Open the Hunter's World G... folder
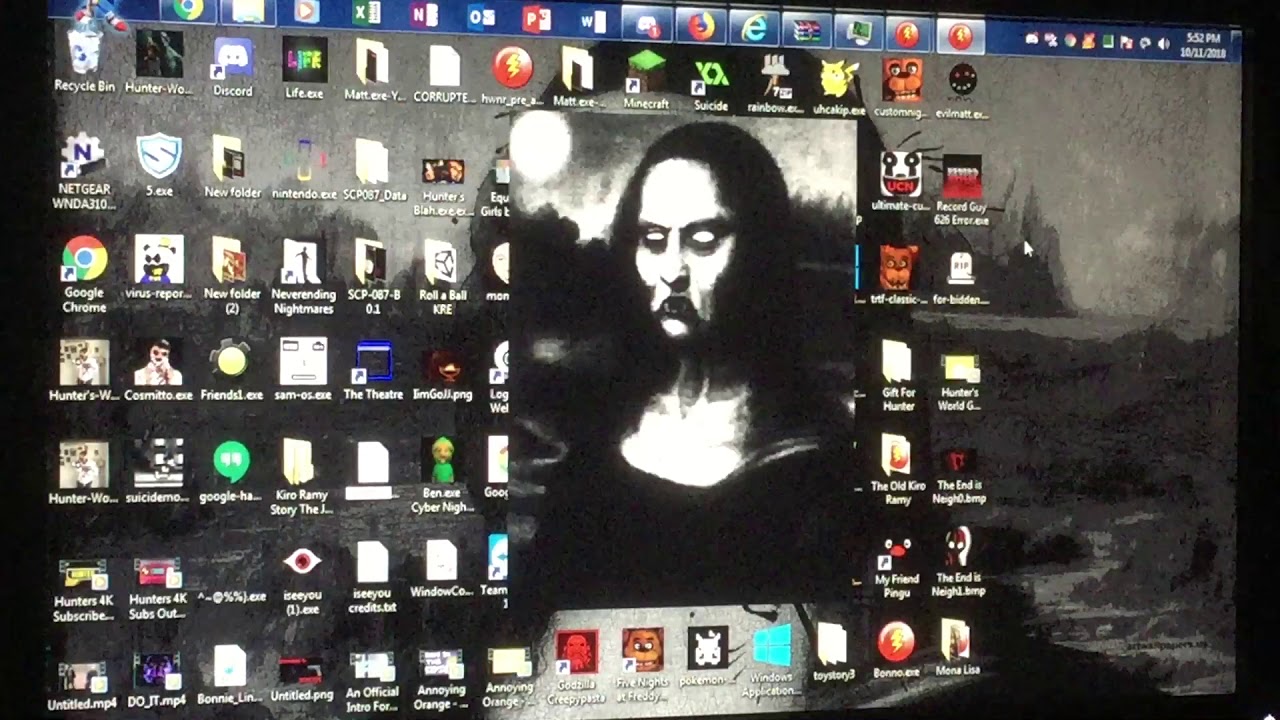This screenshot has height=720, width=1280. pos(959,380)
